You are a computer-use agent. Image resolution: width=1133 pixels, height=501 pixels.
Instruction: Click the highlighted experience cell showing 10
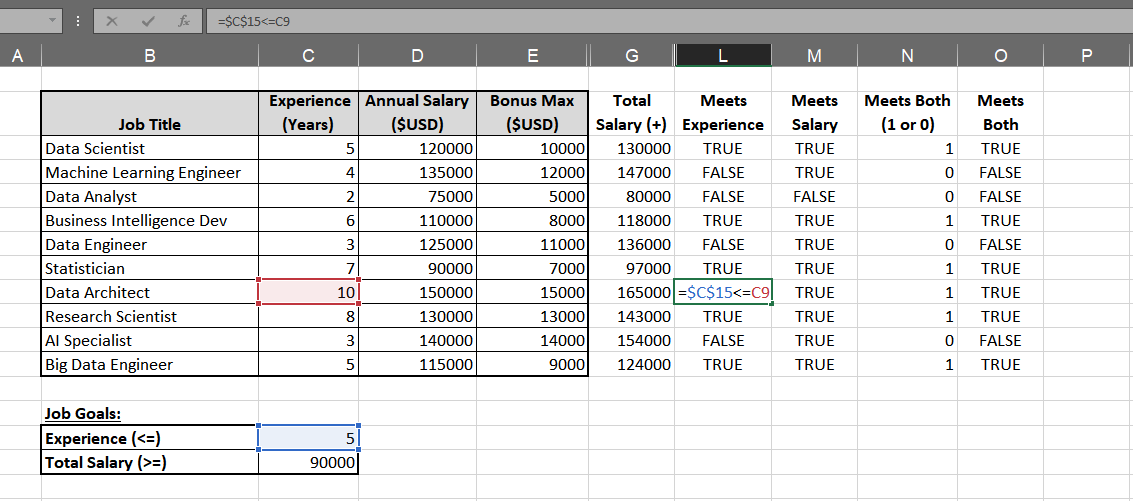pyautogui.click(x=309, y=292)
